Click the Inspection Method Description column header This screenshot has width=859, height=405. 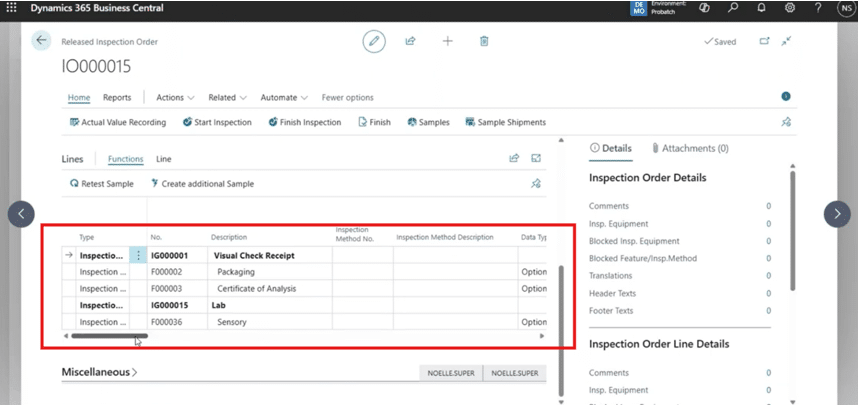445,237
